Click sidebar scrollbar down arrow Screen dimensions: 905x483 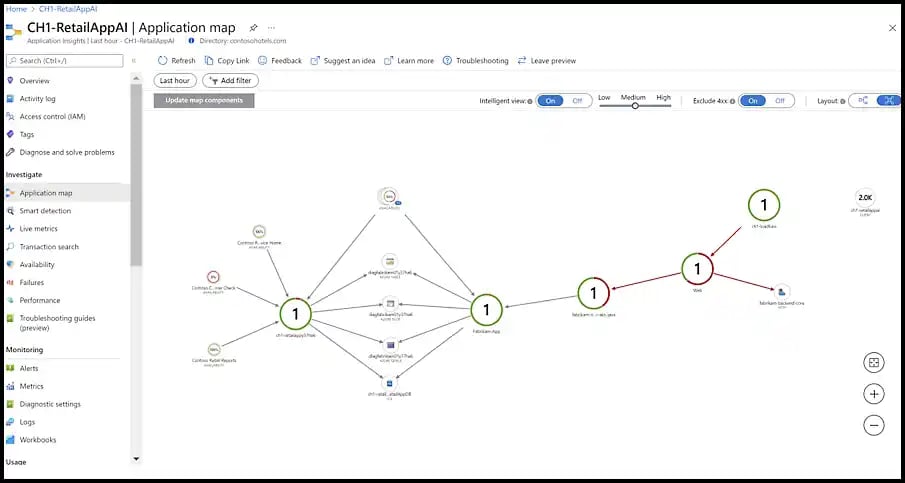(136, 459)
